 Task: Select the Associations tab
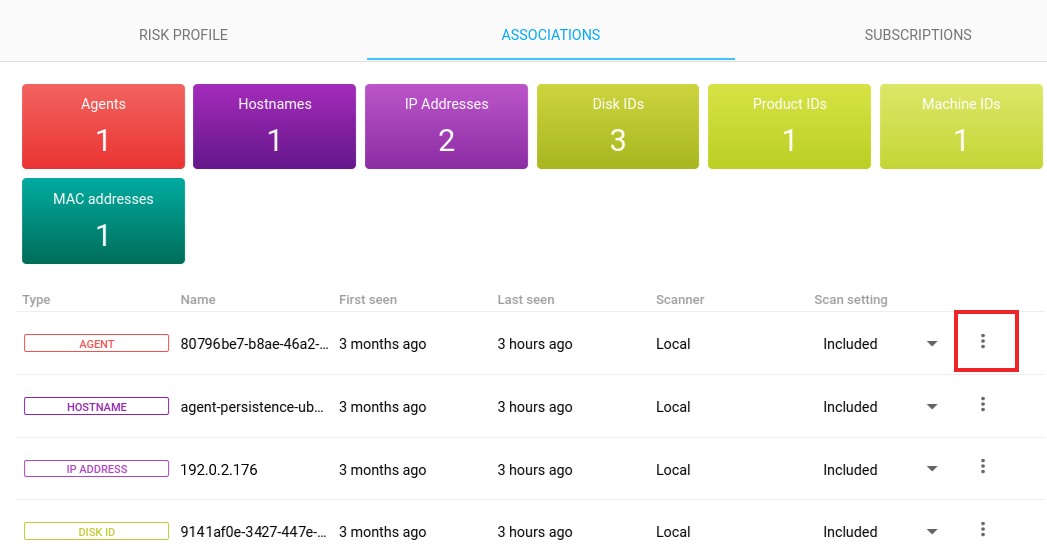[550, 35]
